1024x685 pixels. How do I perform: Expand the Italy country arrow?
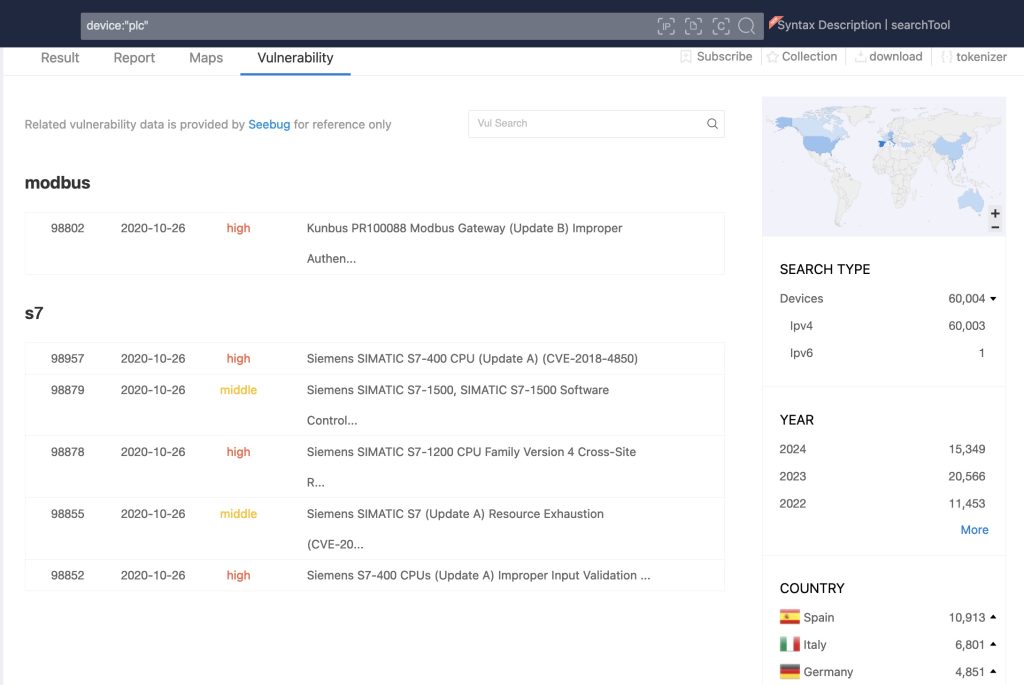point(993,644)
